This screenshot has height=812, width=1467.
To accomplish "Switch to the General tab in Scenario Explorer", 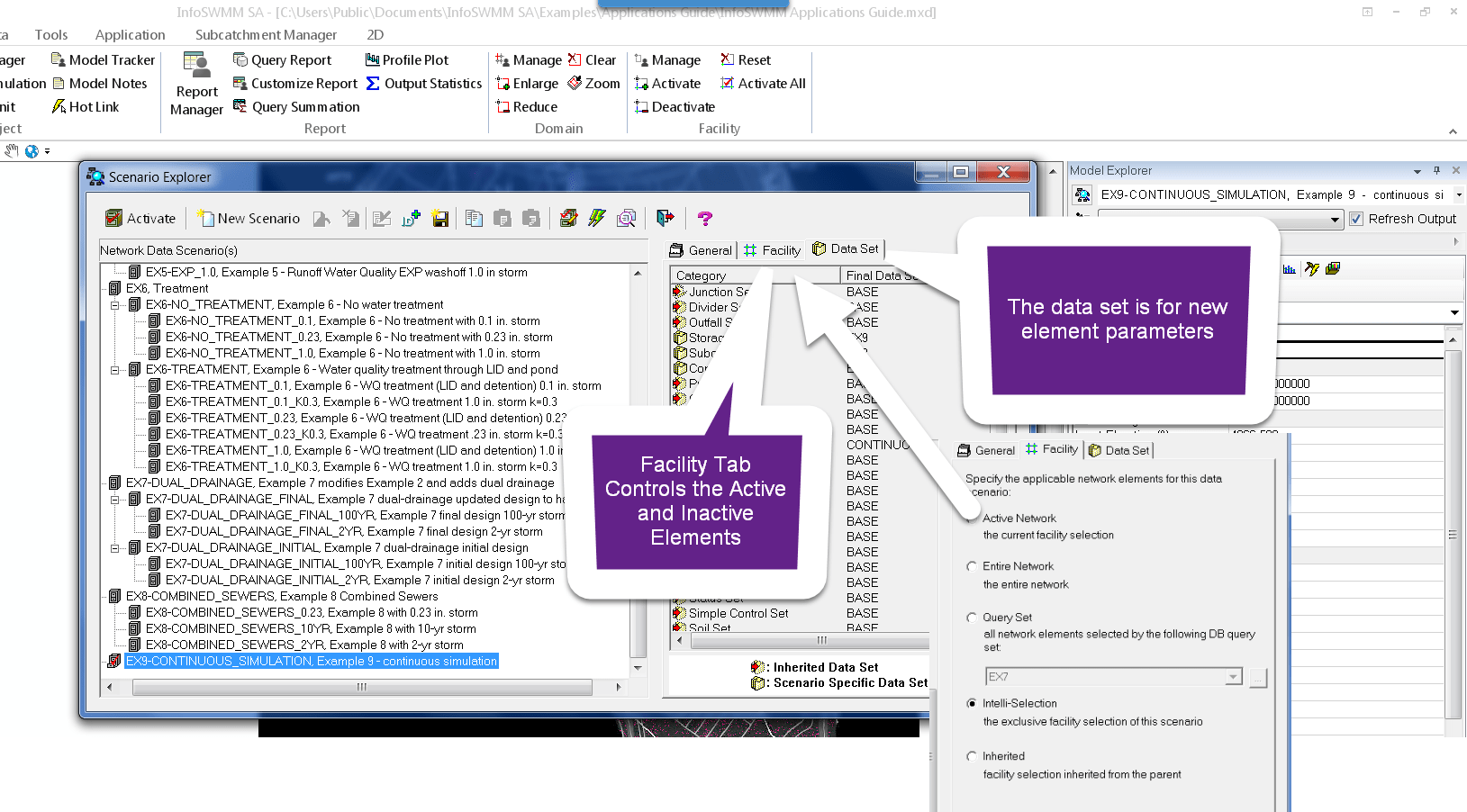I will (x=702, y=250).
